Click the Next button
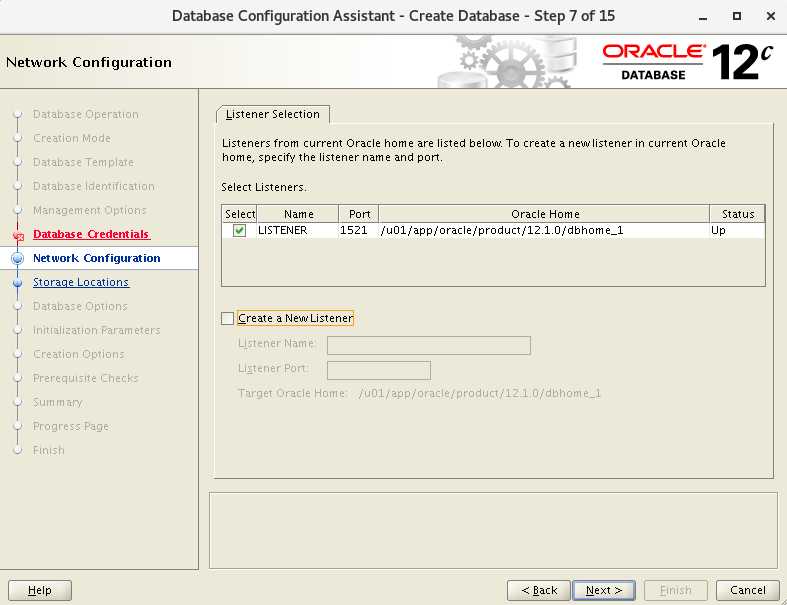Screen dimensions: 787x605 tap(604, 590)
